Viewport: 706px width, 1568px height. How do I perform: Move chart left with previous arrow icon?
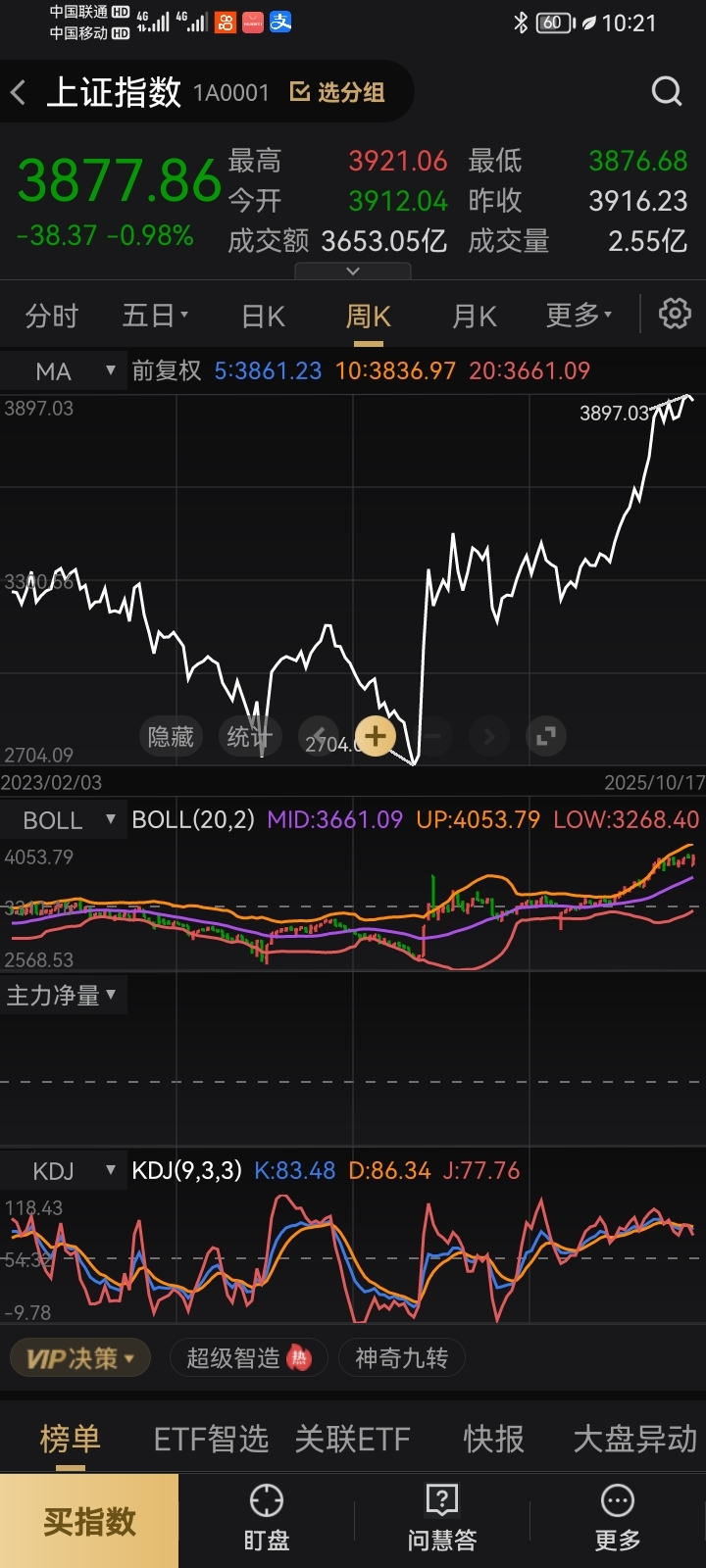[318, 736]
